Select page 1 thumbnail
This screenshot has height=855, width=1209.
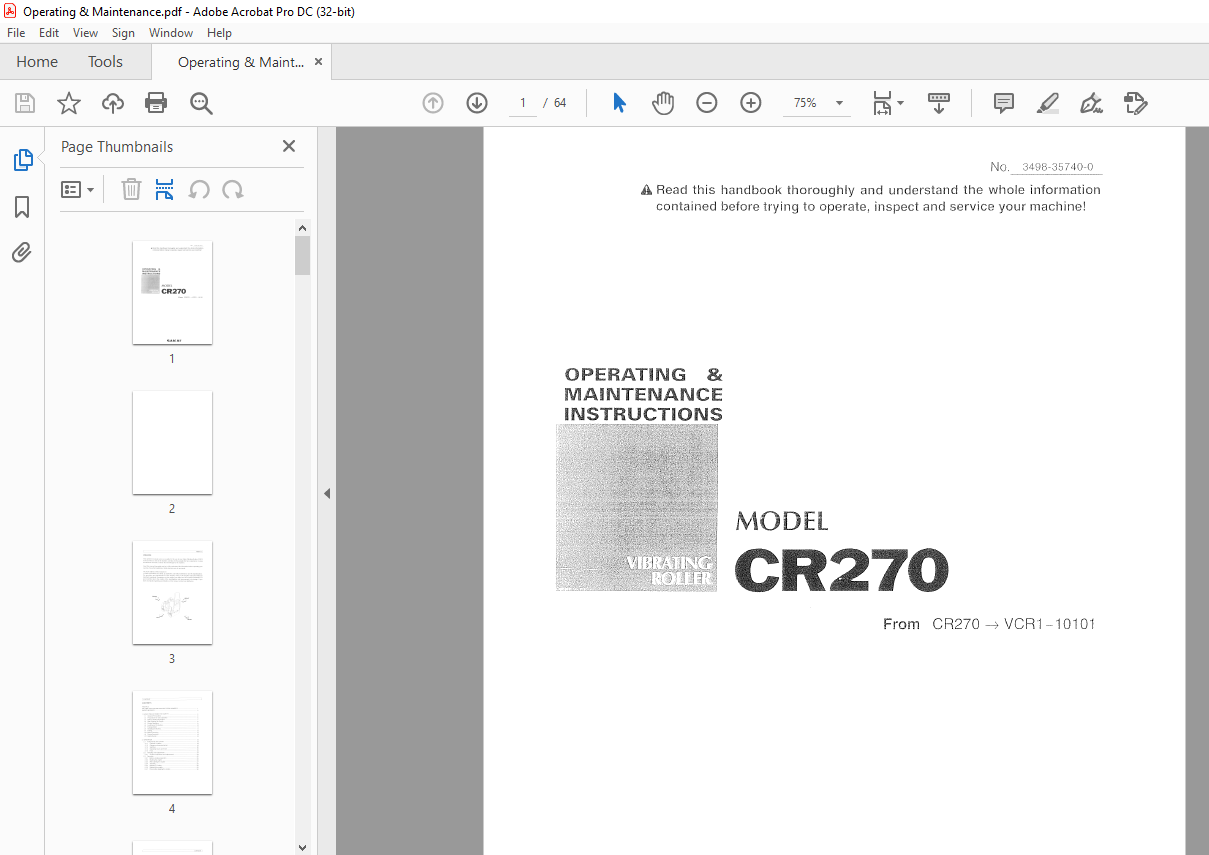(x=172, y=293)
